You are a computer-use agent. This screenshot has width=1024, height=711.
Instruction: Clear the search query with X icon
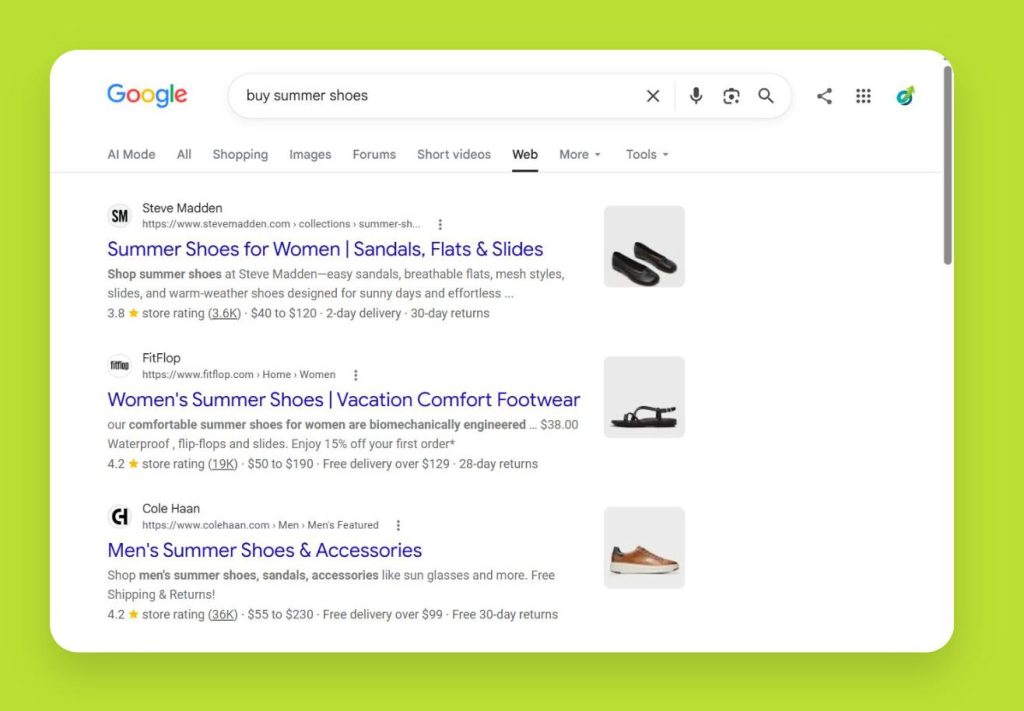(652, 96)
